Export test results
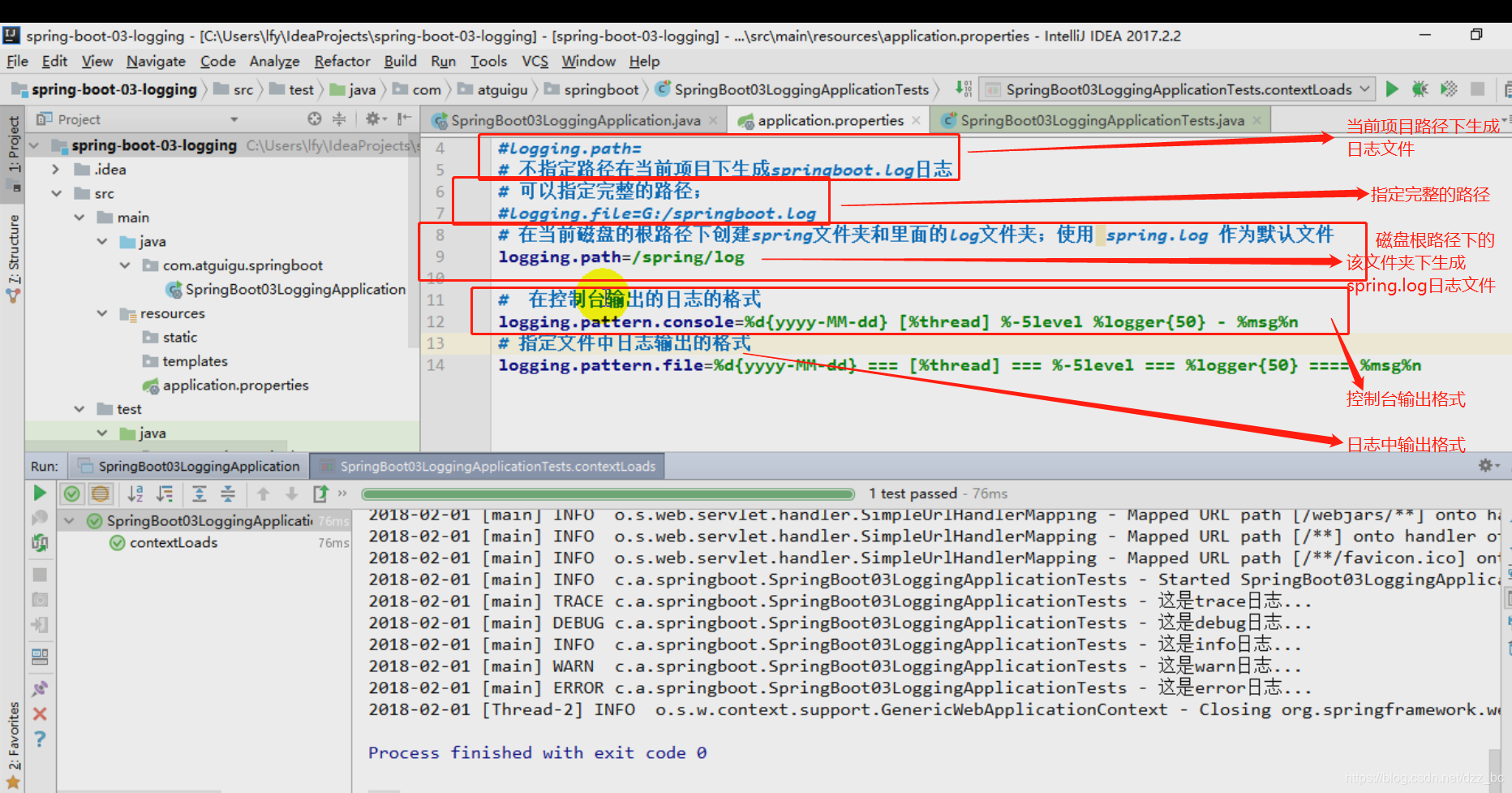Viewport: 1512px width, 793px height. pos(321,493)
